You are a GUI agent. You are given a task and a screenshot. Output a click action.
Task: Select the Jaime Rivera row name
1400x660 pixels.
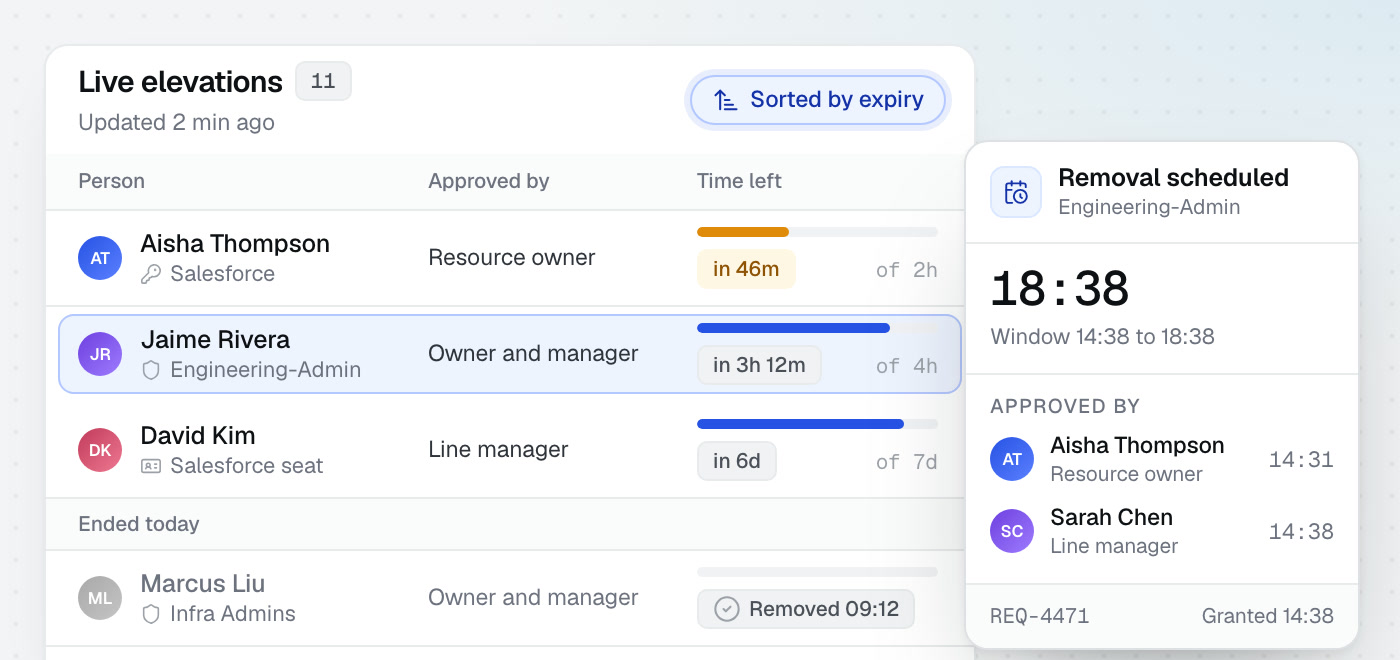215,339
